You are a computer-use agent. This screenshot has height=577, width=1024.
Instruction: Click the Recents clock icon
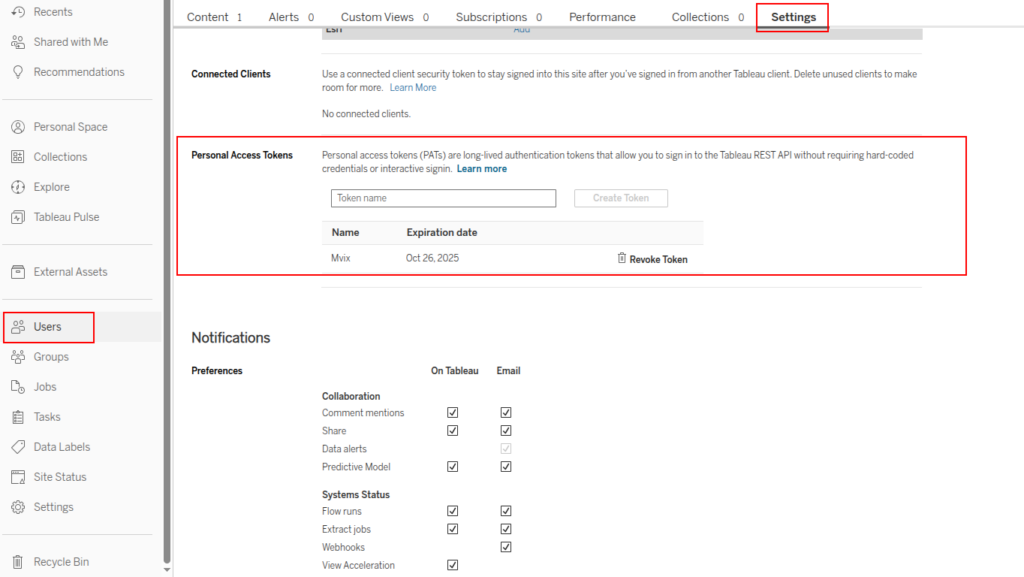pos(18,12)
